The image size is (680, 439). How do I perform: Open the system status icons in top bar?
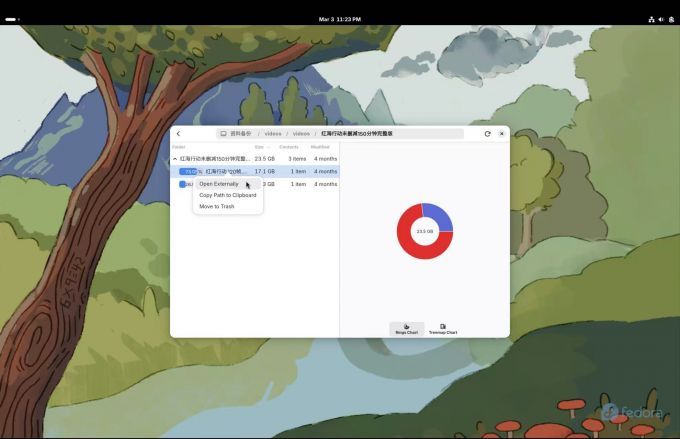660,19
